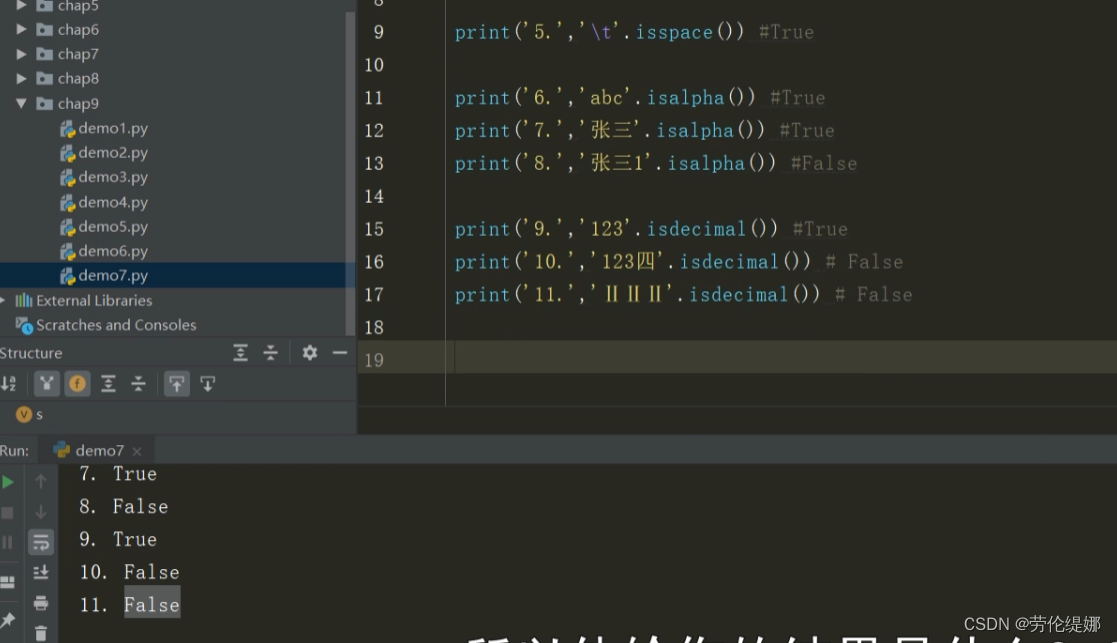Screen dimensions: 1117x643
Task: Toggle show inherited members
Action: tap(46, 385)
